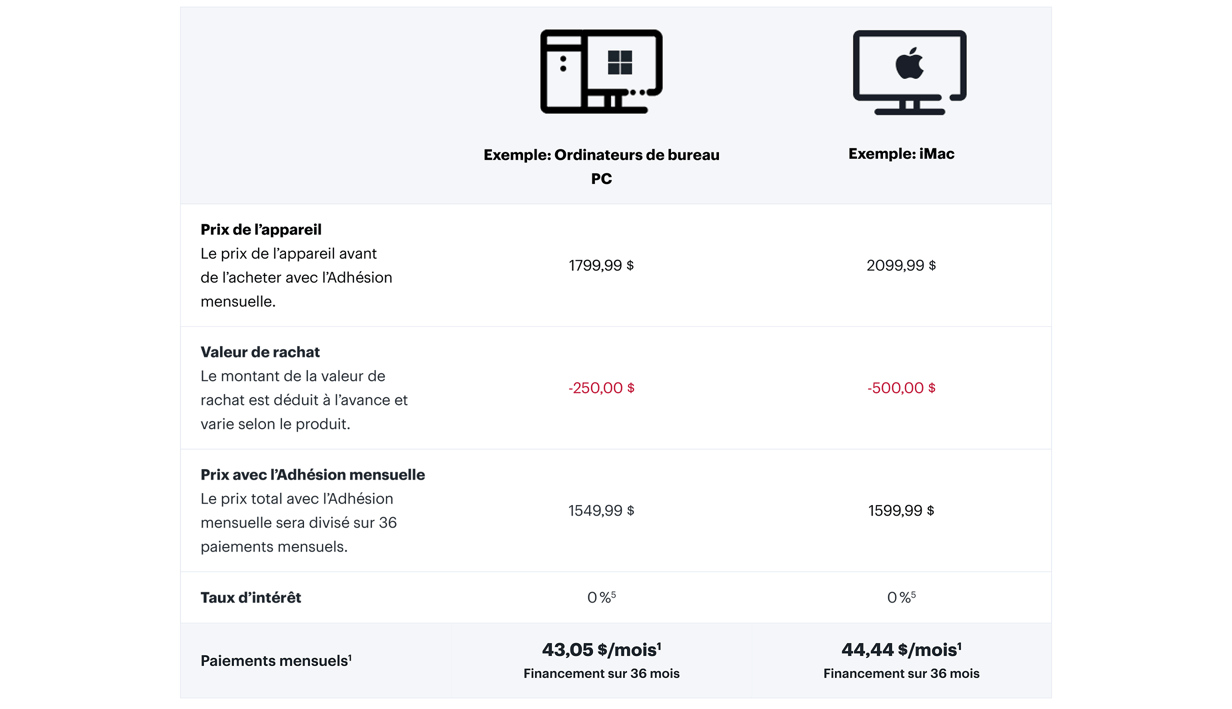
Task: Click the 'Valeur de rachat' row label
Action: pyautogui.click(x=260, y=352)
